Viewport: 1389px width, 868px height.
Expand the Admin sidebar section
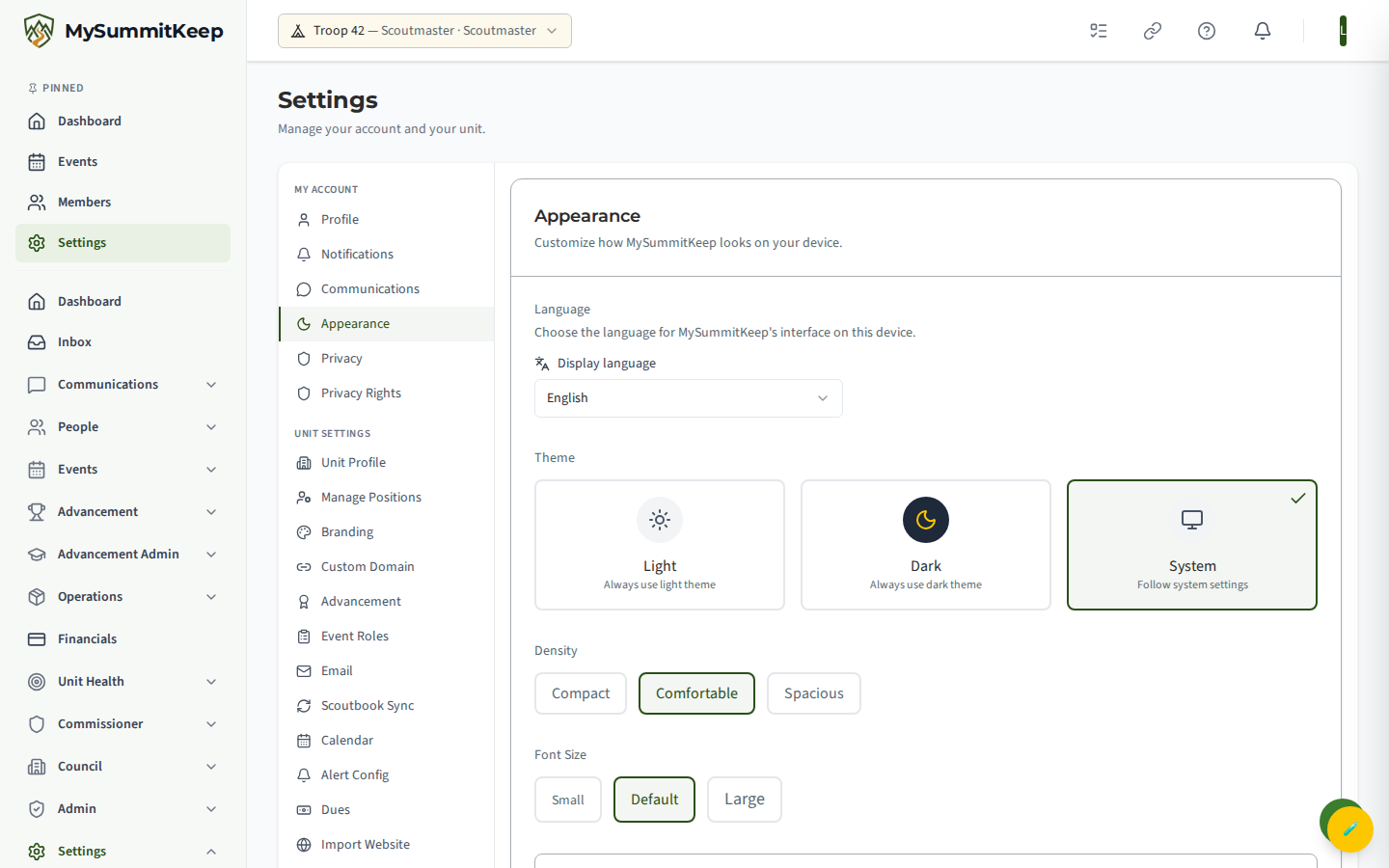tap(123, 809)
